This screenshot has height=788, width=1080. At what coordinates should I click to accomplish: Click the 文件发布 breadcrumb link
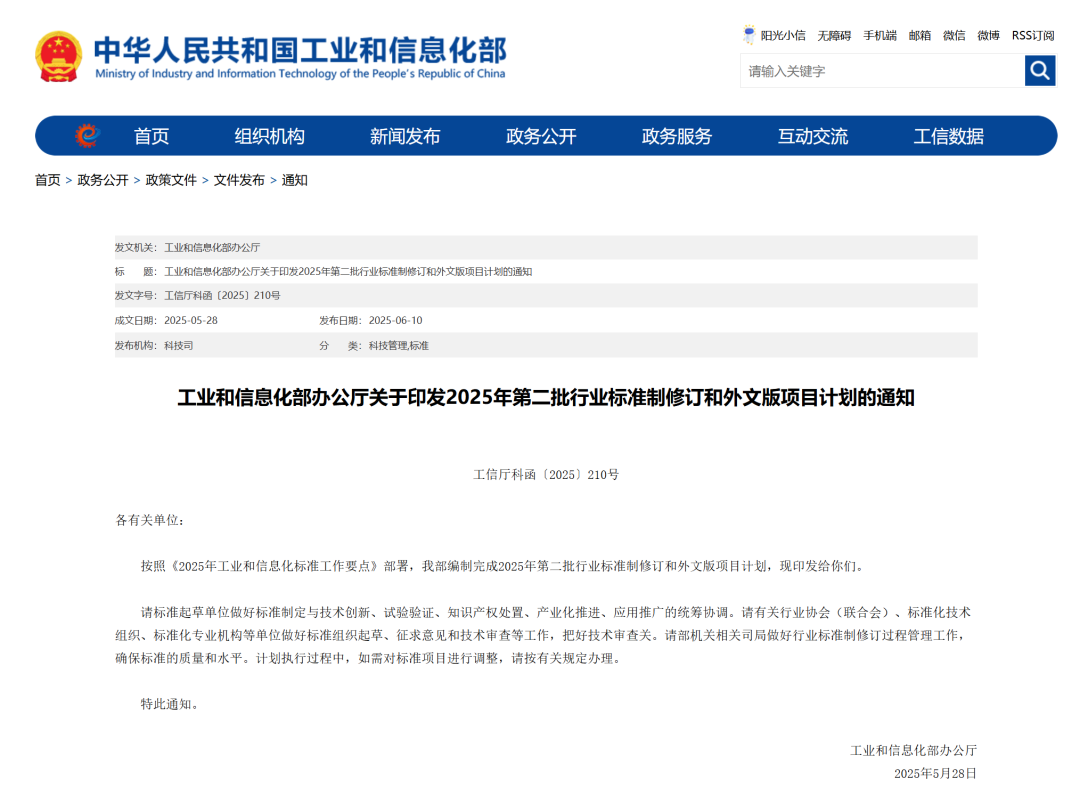pos(239,180)
